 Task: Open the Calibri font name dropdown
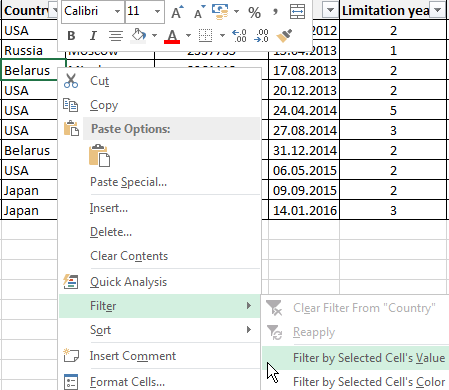(x=117, y=12)
